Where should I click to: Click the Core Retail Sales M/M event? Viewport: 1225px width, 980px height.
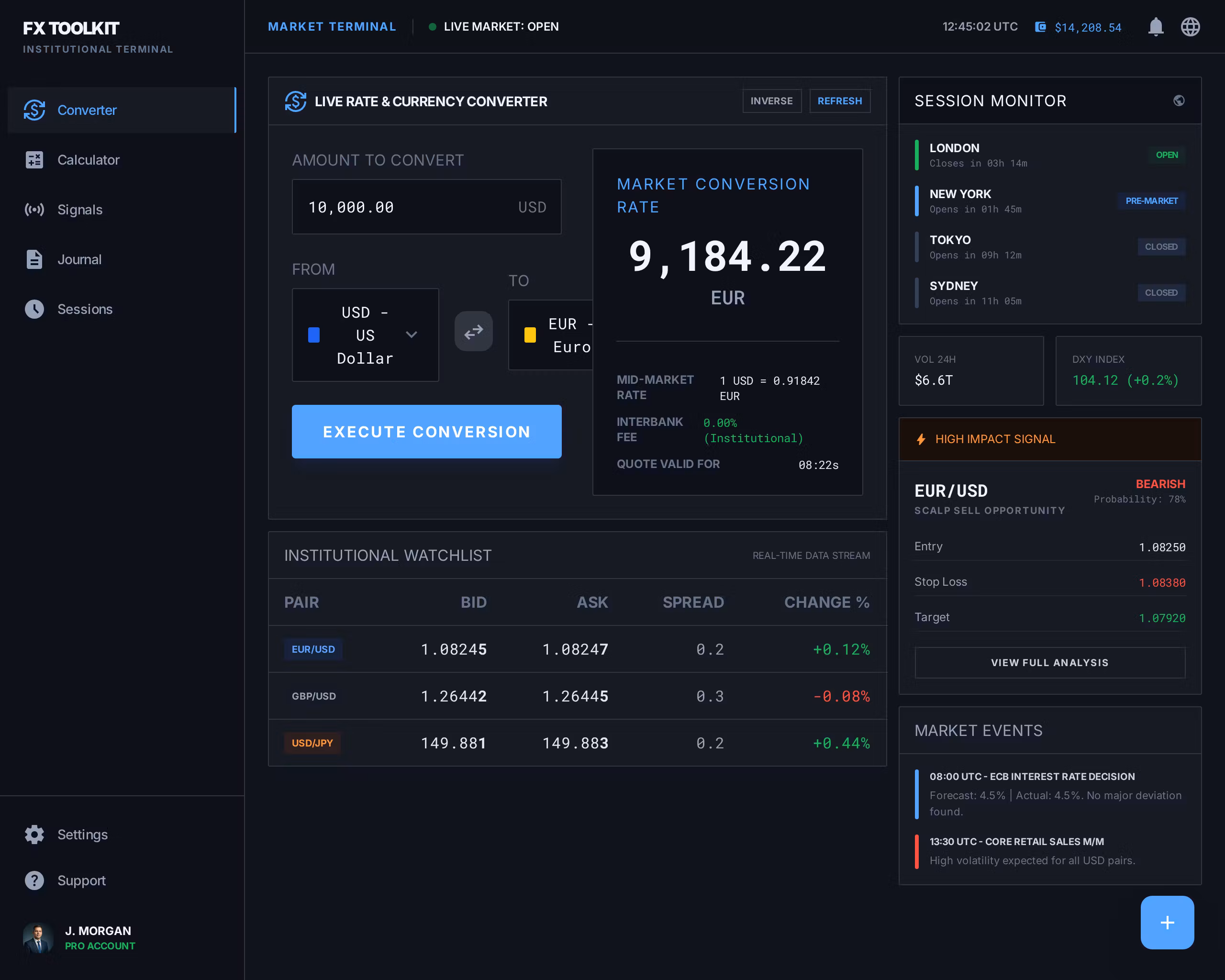[x=1050, y=851]
